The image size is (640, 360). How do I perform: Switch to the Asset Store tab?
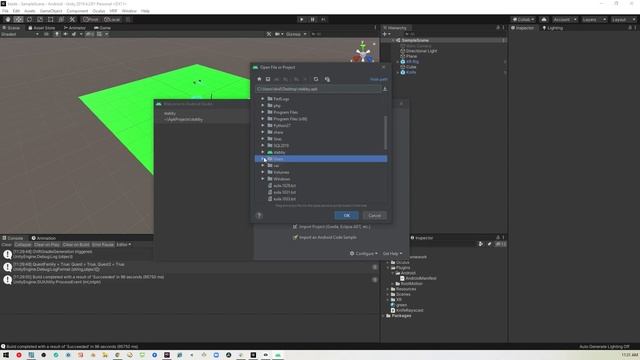[x=42, y=28]
